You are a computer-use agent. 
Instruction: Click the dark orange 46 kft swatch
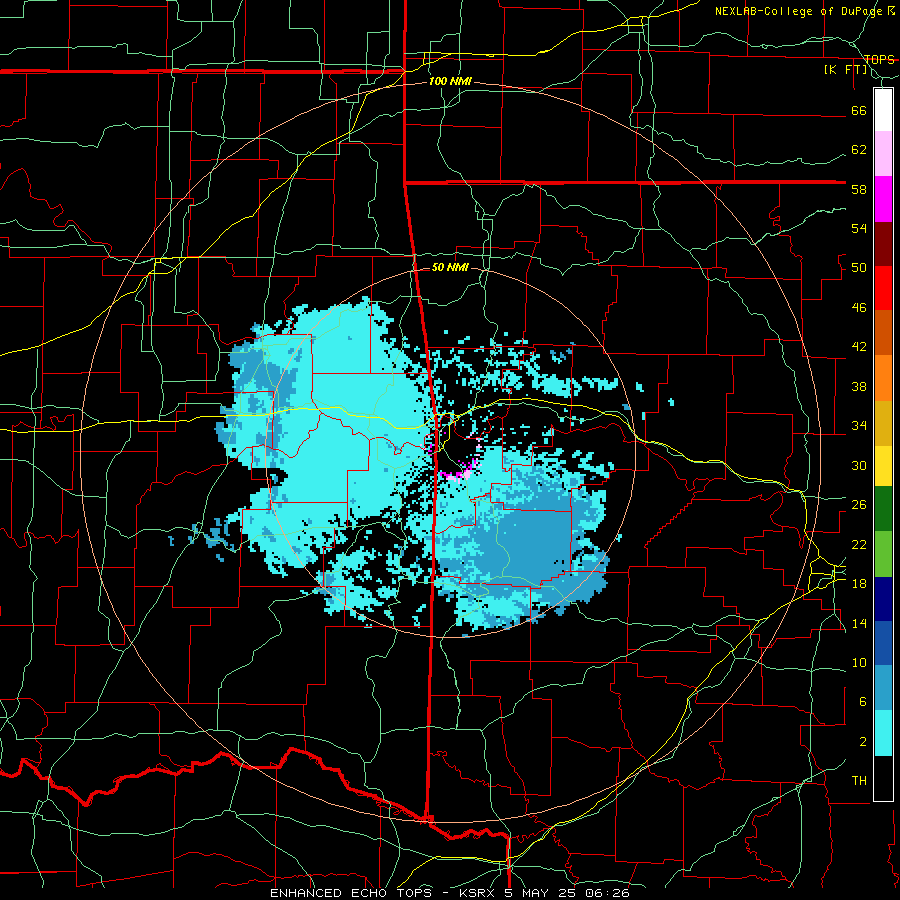[883, 333]
